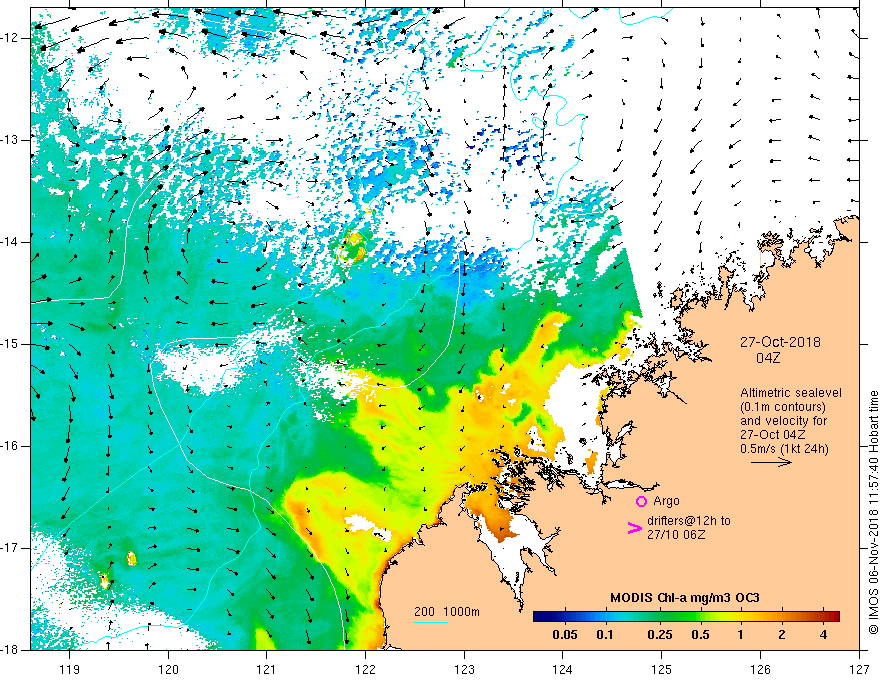Click the magenta drifters arrowhead legend symbol

click(634, 528)
